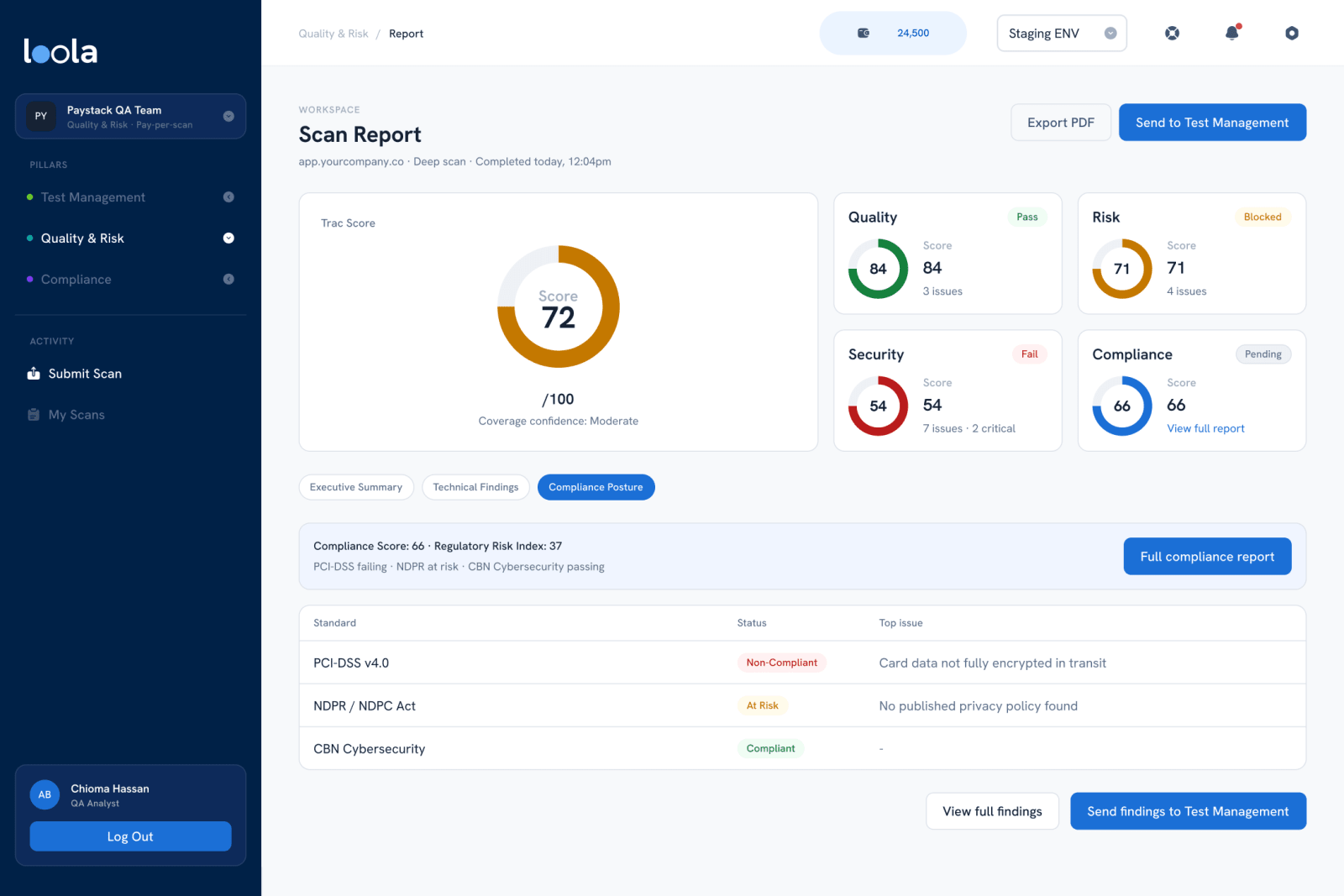Click the Trac Score 72 donut chart
1344x896 pixels.
(559, 307)
